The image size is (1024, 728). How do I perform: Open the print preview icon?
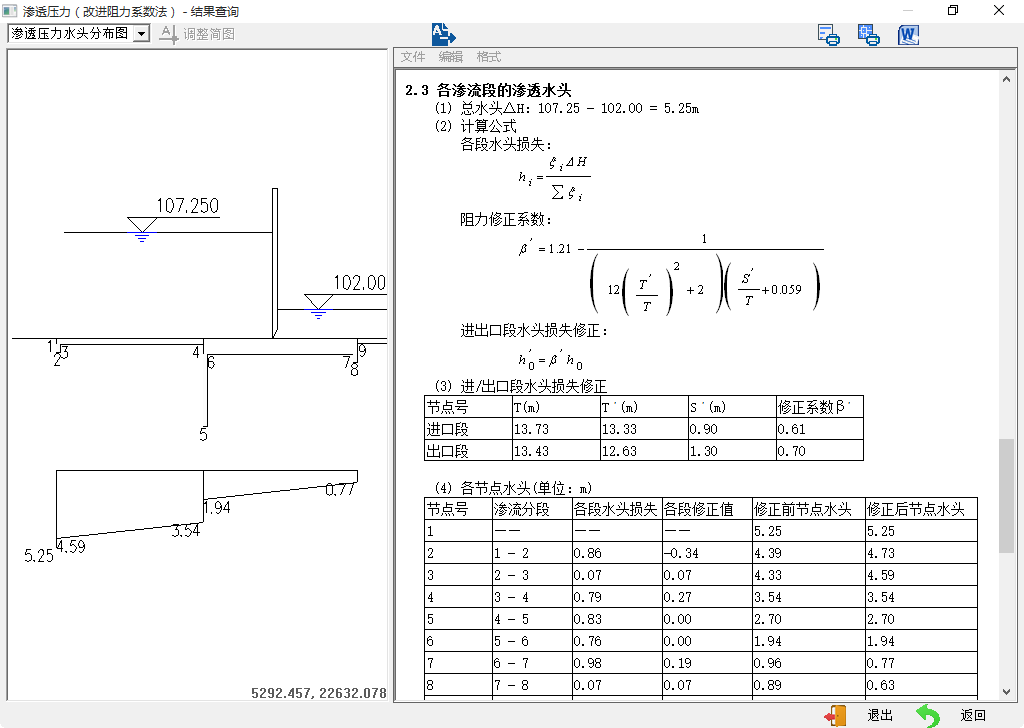(x=829, y=35)
